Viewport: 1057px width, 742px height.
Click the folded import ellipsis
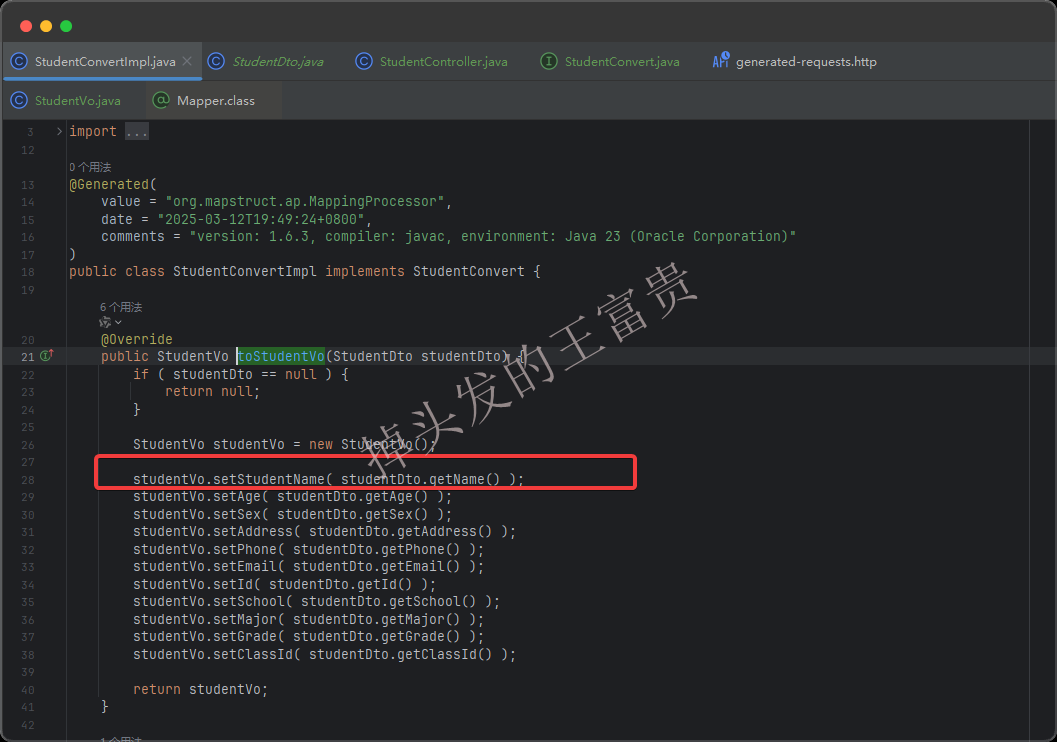tap(137, 132)
